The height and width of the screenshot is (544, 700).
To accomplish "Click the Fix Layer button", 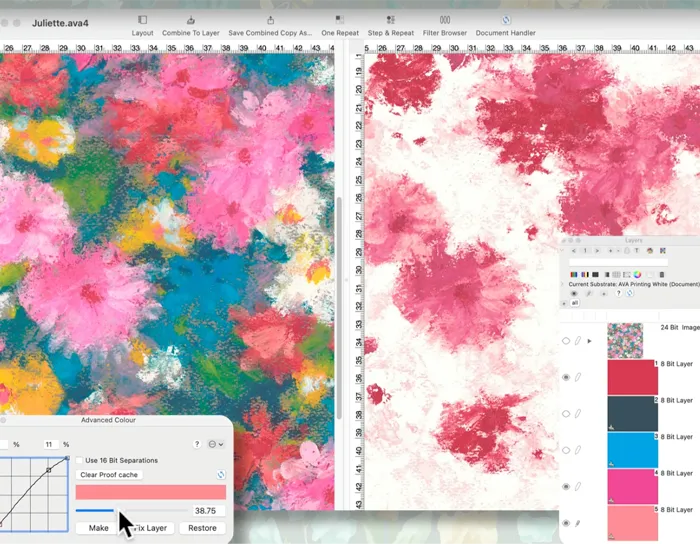I will pyautogui.click(x=150, y=528).
